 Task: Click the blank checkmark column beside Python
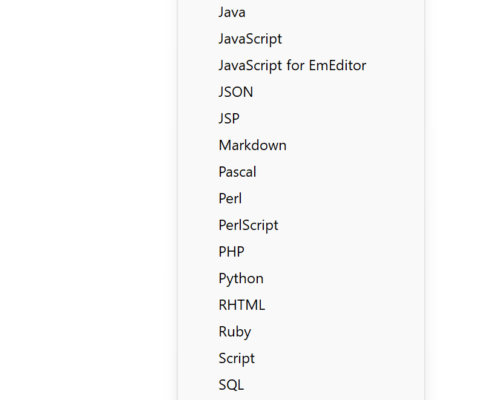coord(198,278)
